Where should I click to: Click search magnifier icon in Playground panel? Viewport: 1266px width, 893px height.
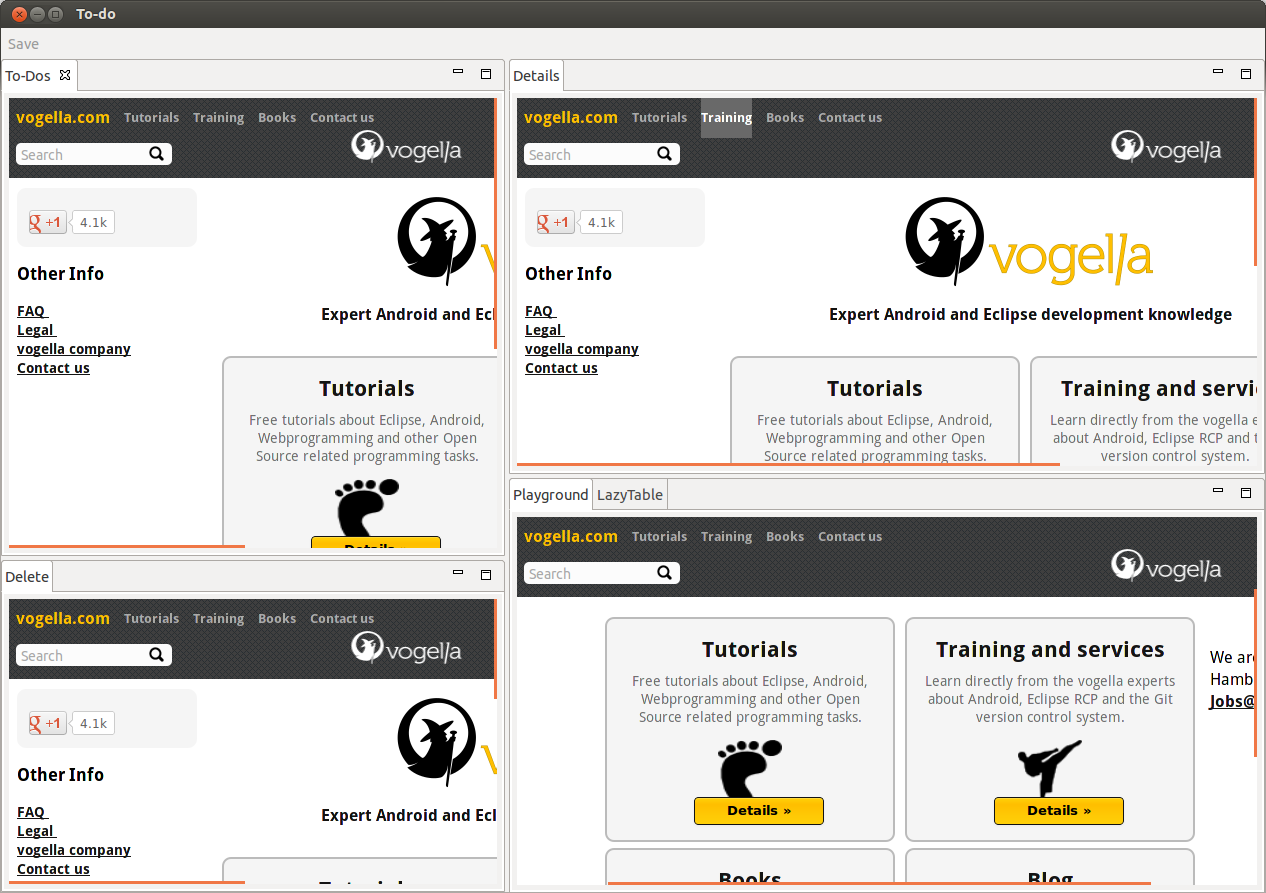[x=664, y=573]
